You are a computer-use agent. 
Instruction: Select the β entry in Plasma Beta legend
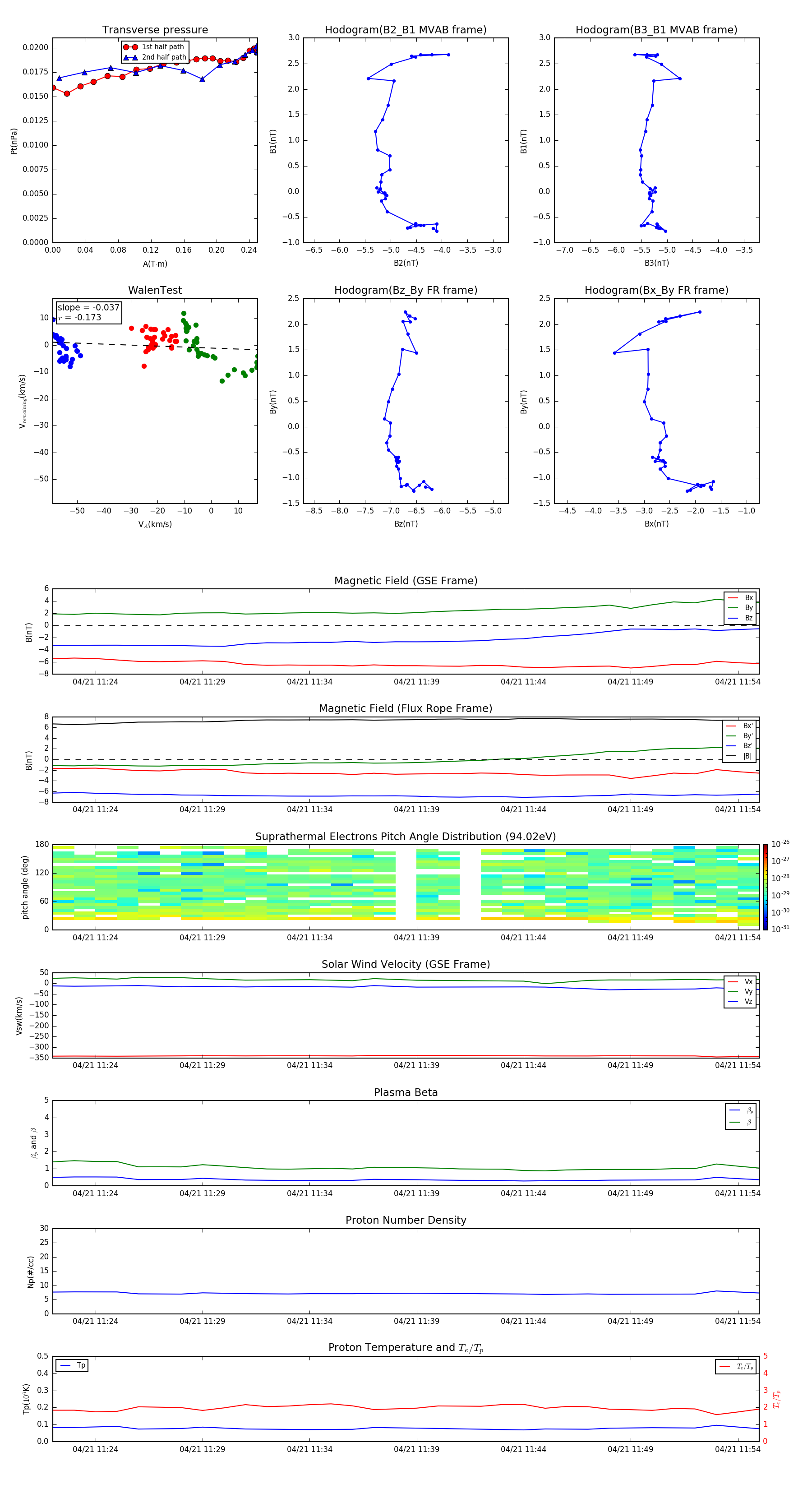(742, 1123)
